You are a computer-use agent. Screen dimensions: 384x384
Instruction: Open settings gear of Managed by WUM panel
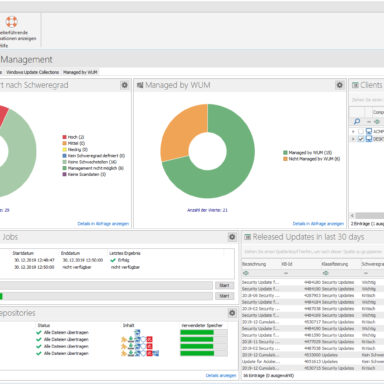point(339,85)
